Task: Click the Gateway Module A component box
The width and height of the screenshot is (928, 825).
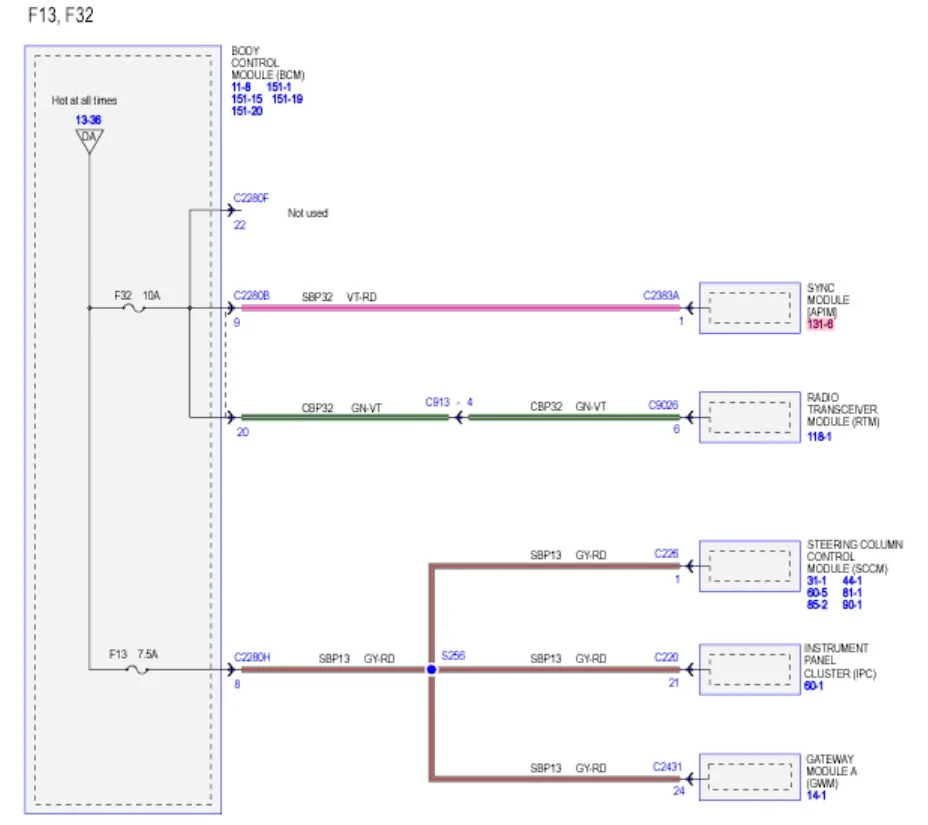Action: (750, 777)
